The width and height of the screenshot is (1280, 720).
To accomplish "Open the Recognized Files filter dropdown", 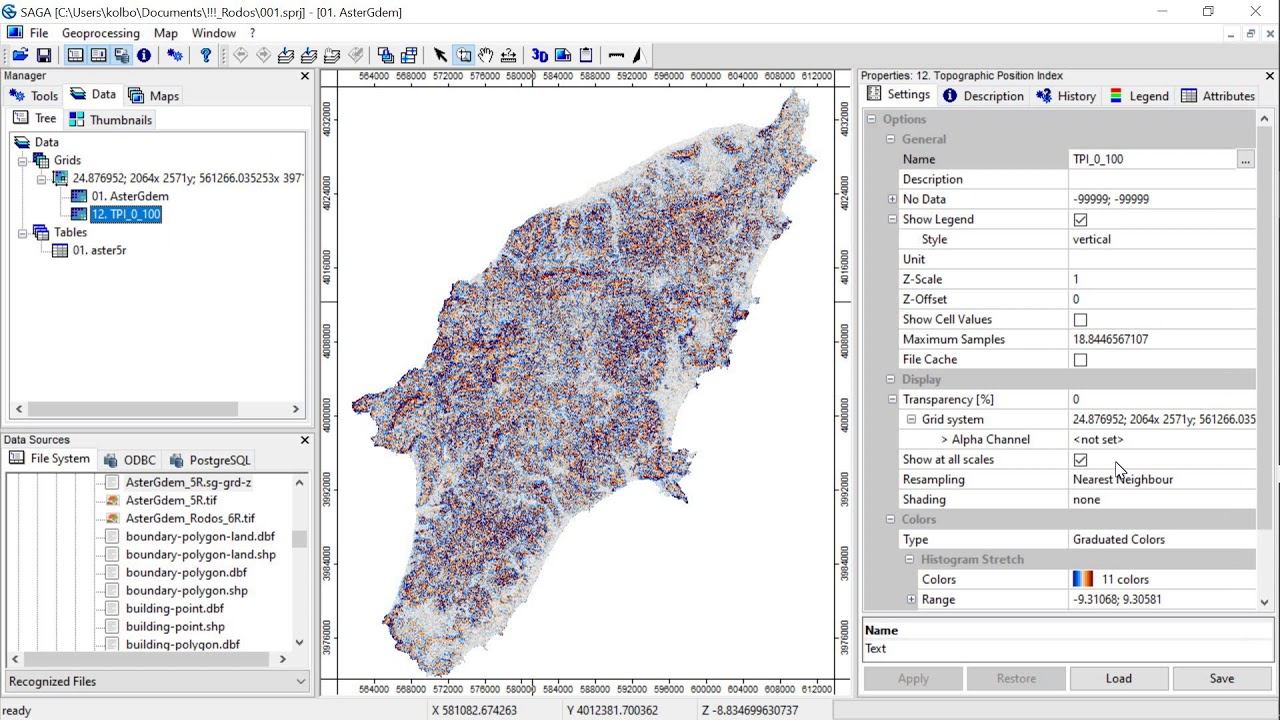I will [157, 681].
